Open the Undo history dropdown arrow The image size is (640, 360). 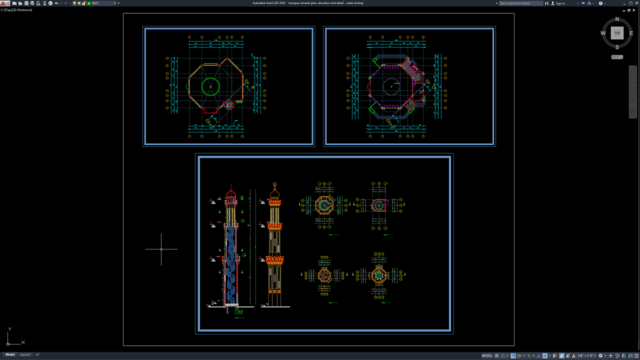pyautogui.click(x=61, y=3)
